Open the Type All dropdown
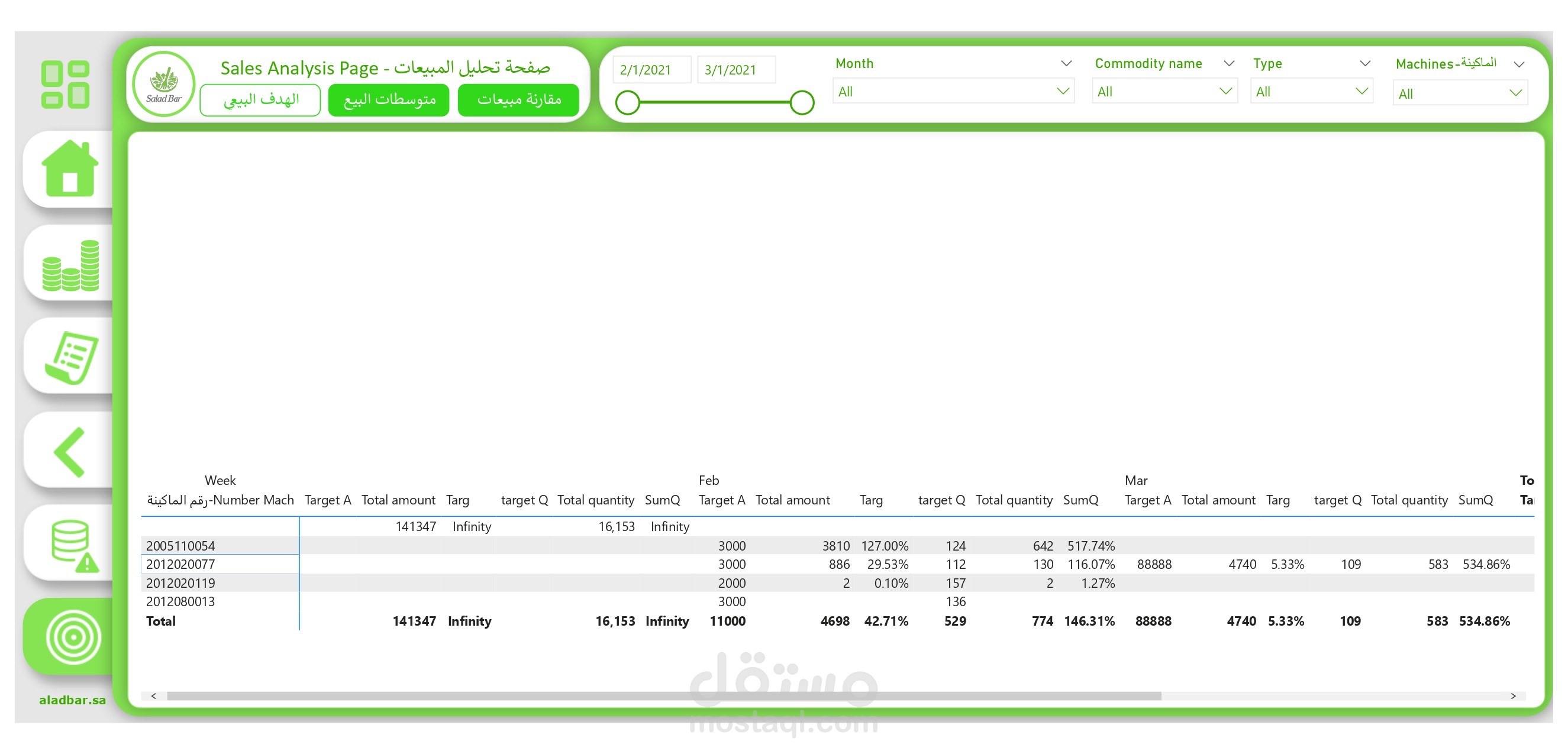Image resolution: width=1568 pixels, height=754 pixels. 1311,91
